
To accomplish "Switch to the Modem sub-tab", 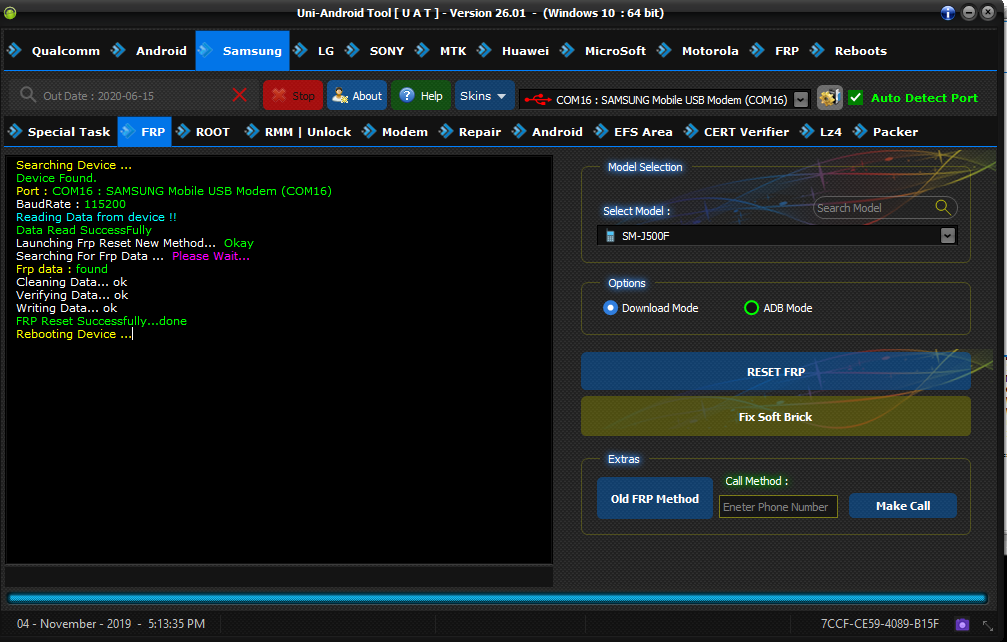I will (x=396, y=132).
